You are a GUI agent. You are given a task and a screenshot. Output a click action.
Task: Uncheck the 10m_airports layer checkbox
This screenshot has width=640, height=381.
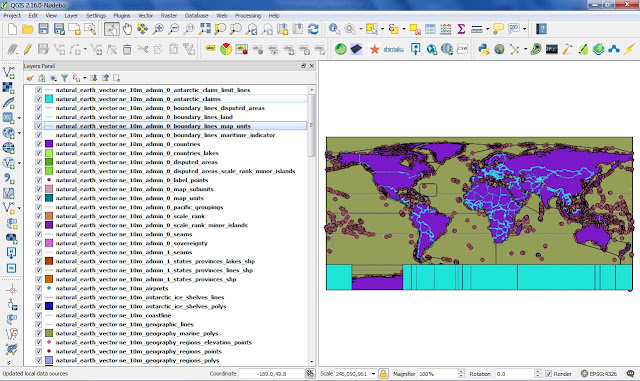click(38, 288)
